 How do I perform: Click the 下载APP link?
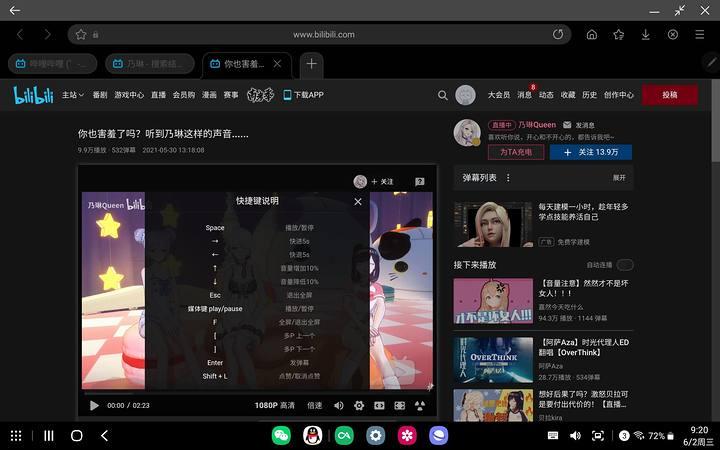click(304, 95)
